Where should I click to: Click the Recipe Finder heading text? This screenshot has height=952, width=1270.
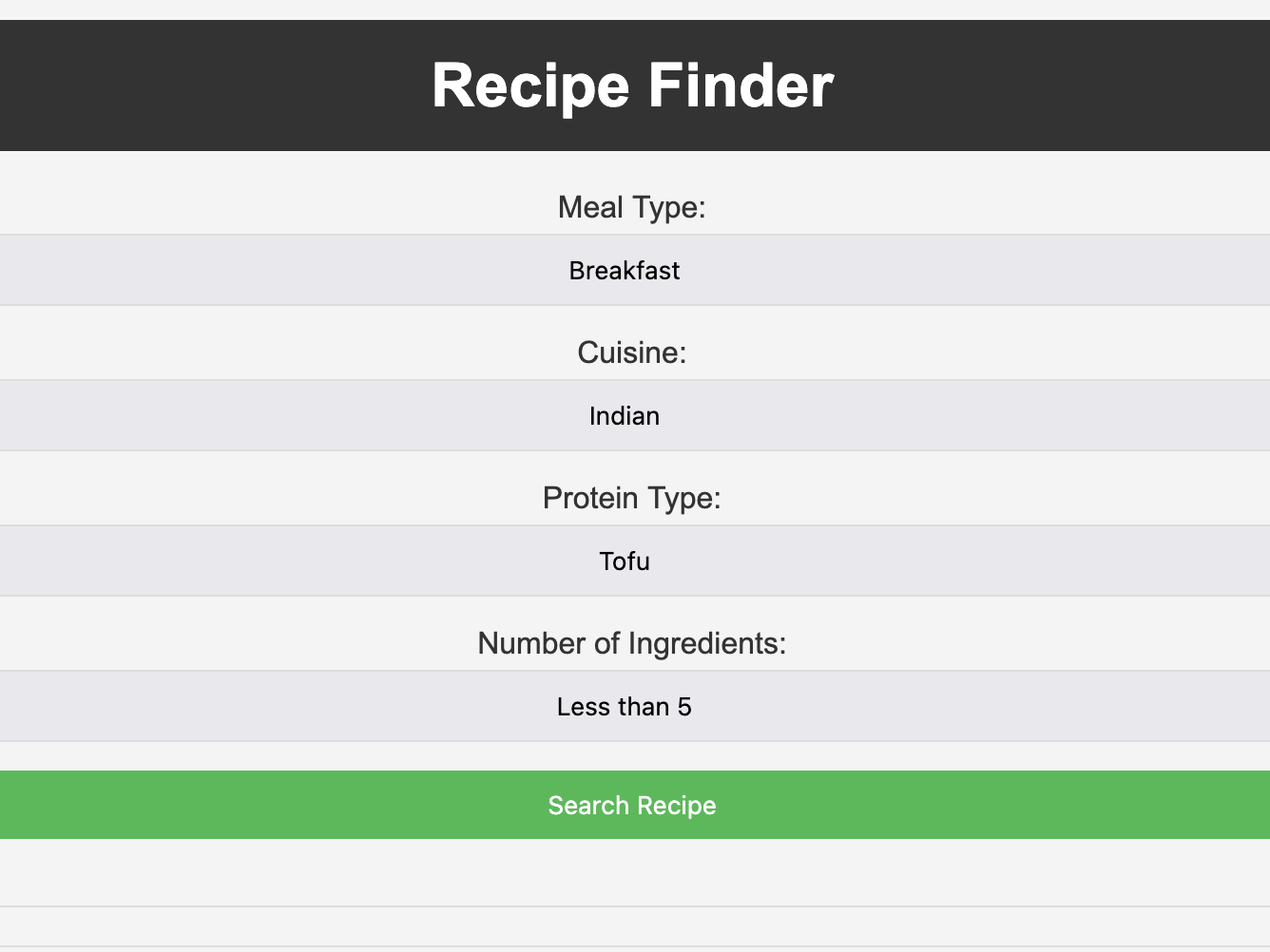pos(632,86)
